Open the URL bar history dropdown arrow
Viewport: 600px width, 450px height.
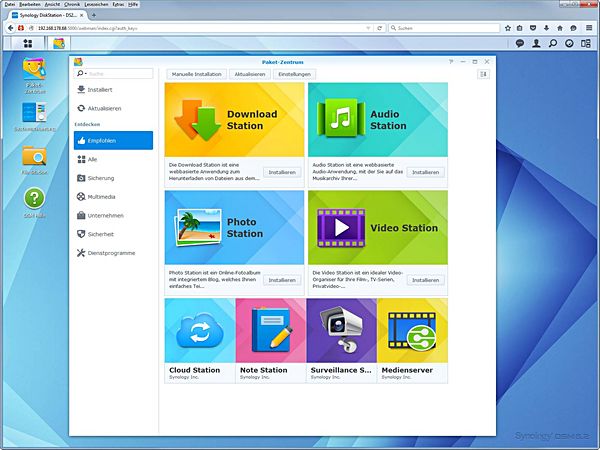point(368,28)
